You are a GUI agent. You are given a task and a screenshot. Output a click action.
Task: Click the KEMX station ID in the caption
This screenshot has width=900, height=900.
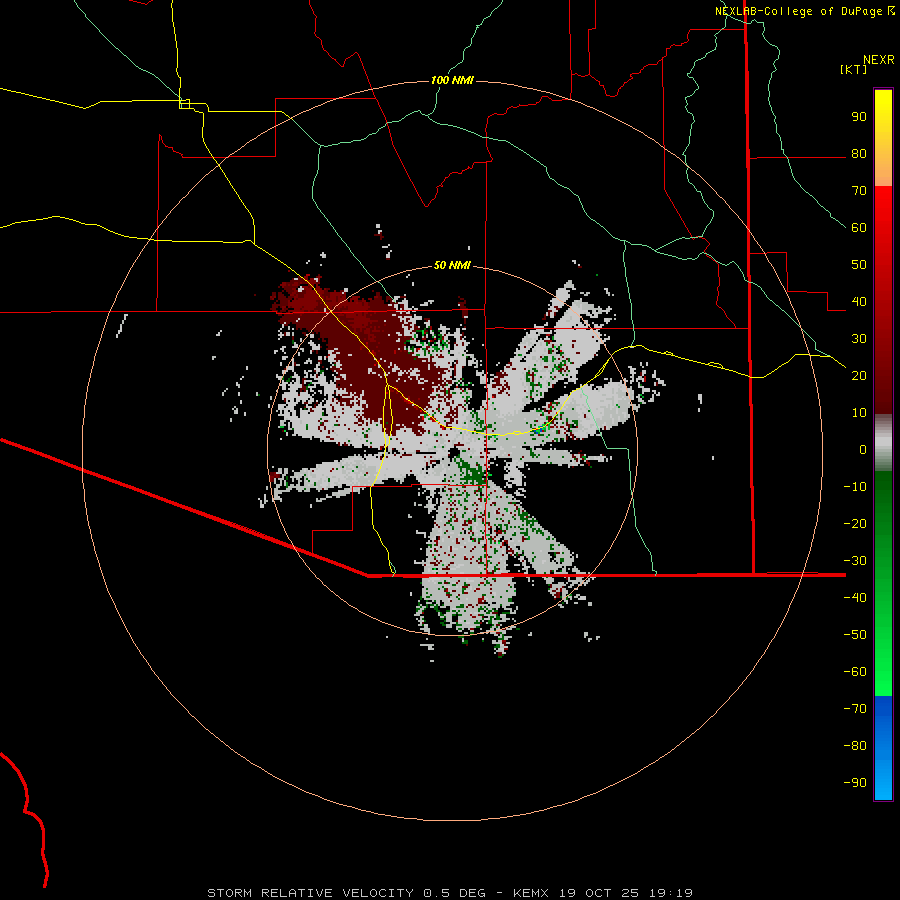(x=531, y=893)
